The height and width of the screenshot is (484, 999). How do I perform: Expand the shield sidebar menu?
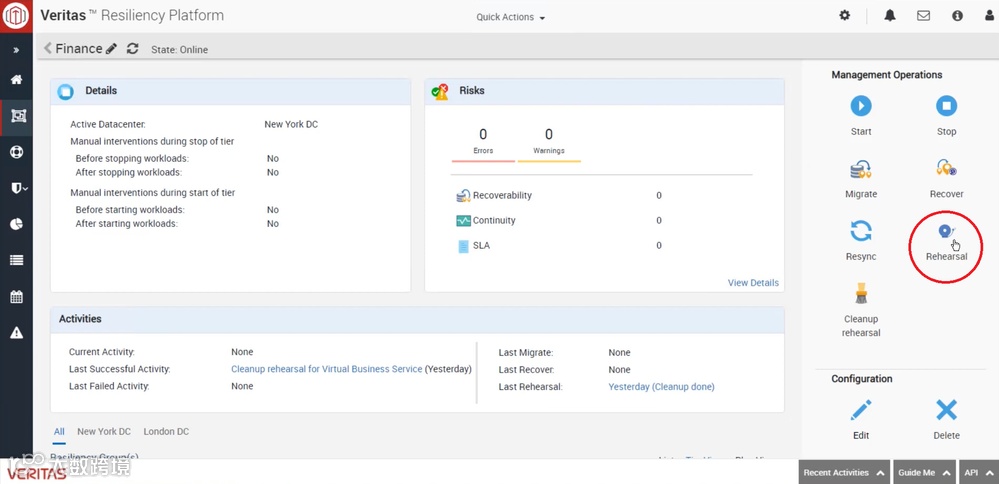[x=18, y=188]
